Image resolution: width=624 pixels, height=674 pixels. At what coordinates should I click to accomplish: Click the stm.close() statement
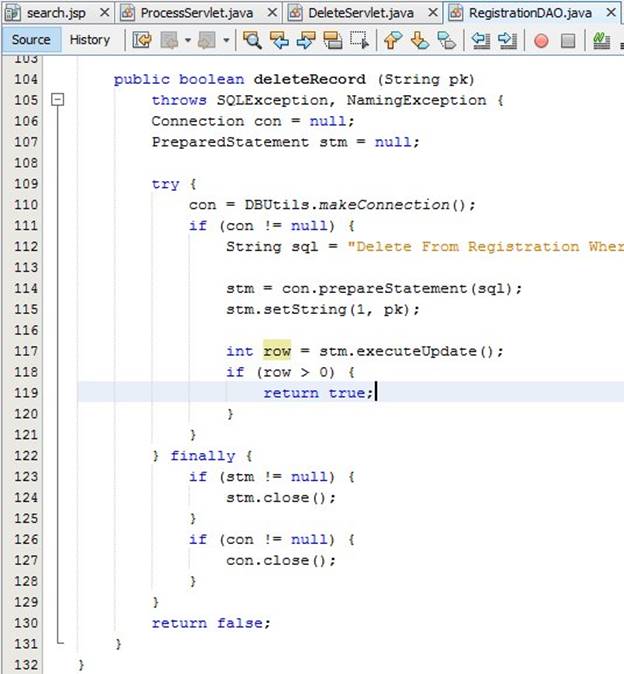281,498
